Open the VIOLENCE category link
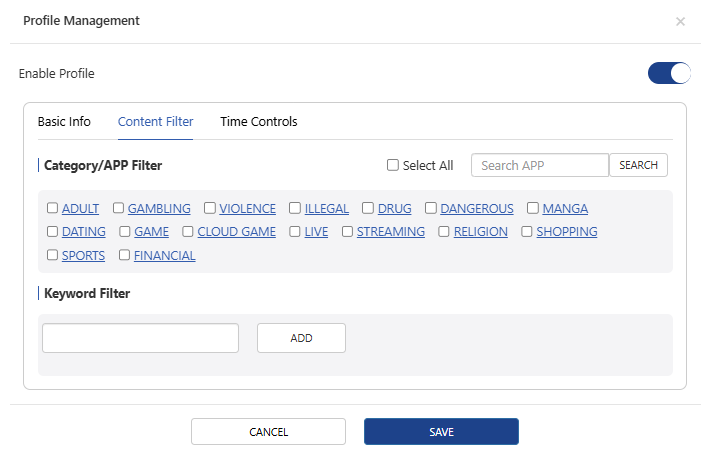Viewport: 711px width, 456px height. 247,209
